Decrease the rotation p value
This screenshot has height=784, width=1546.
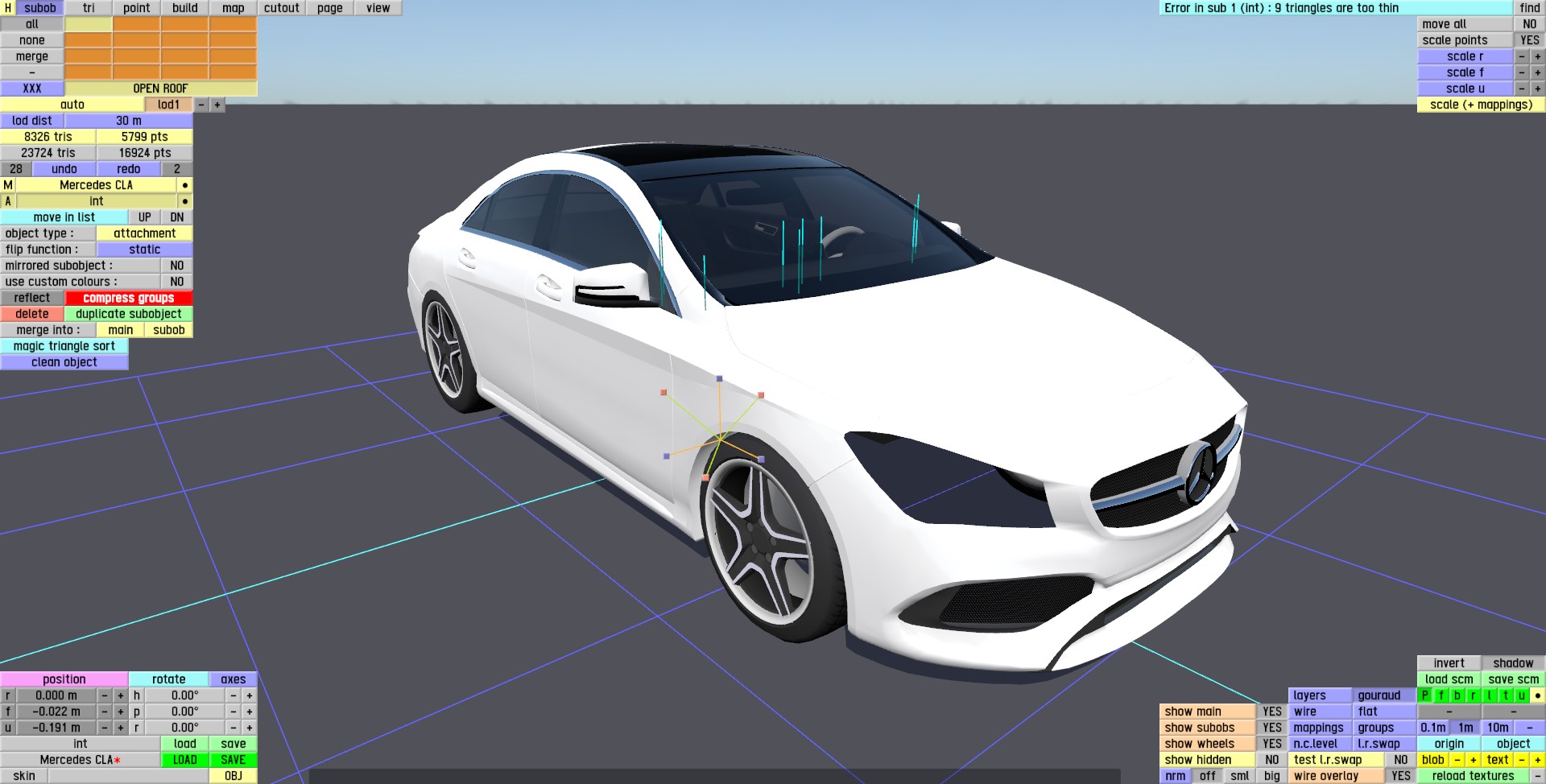click(234, 712)
